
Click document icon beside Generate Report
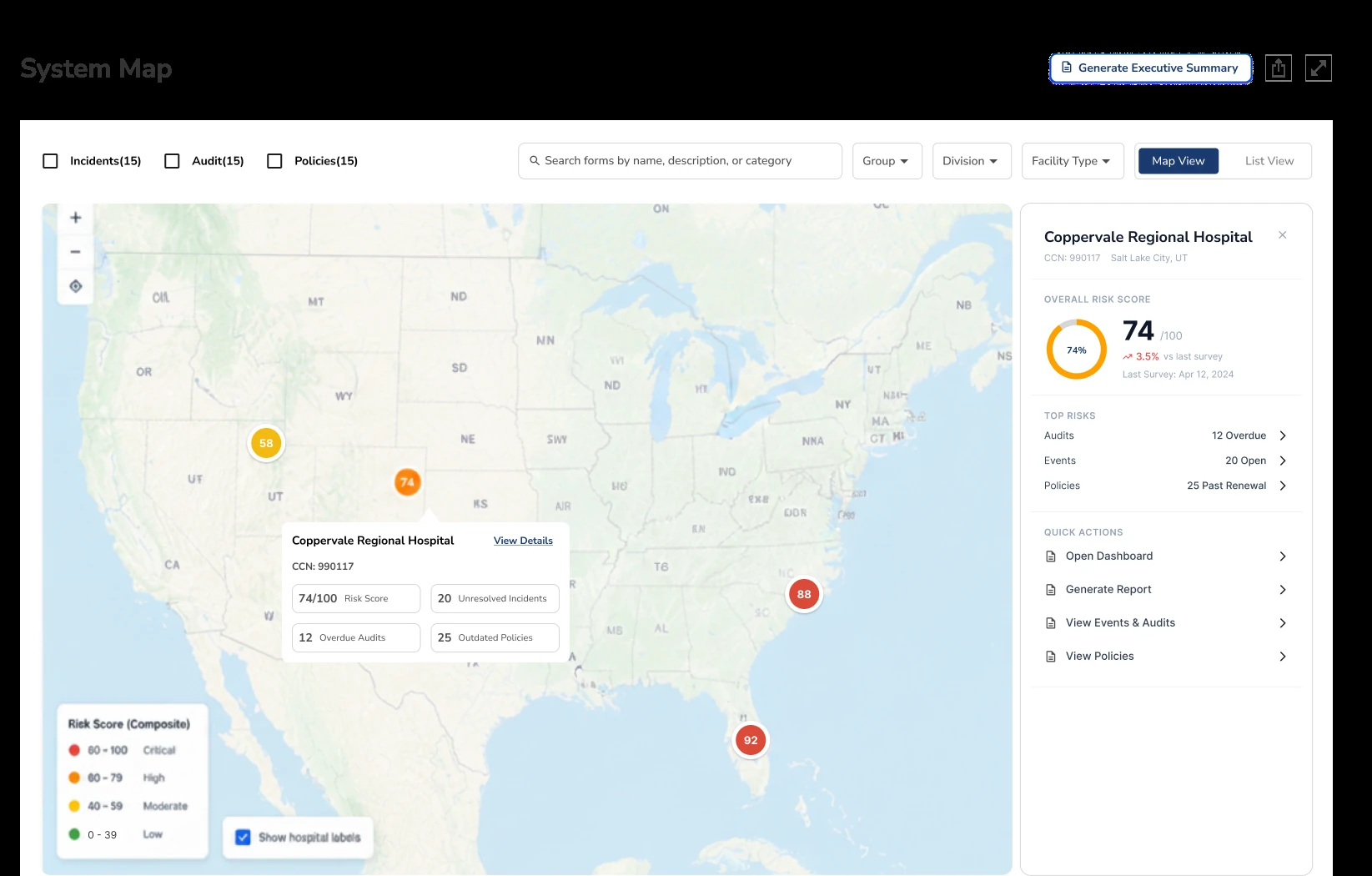pos(1051,590)
